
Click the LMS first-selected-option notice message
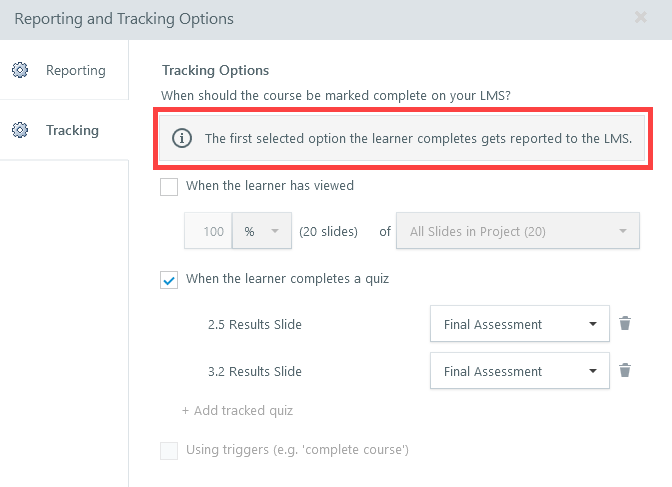click(x=418, y=139)
